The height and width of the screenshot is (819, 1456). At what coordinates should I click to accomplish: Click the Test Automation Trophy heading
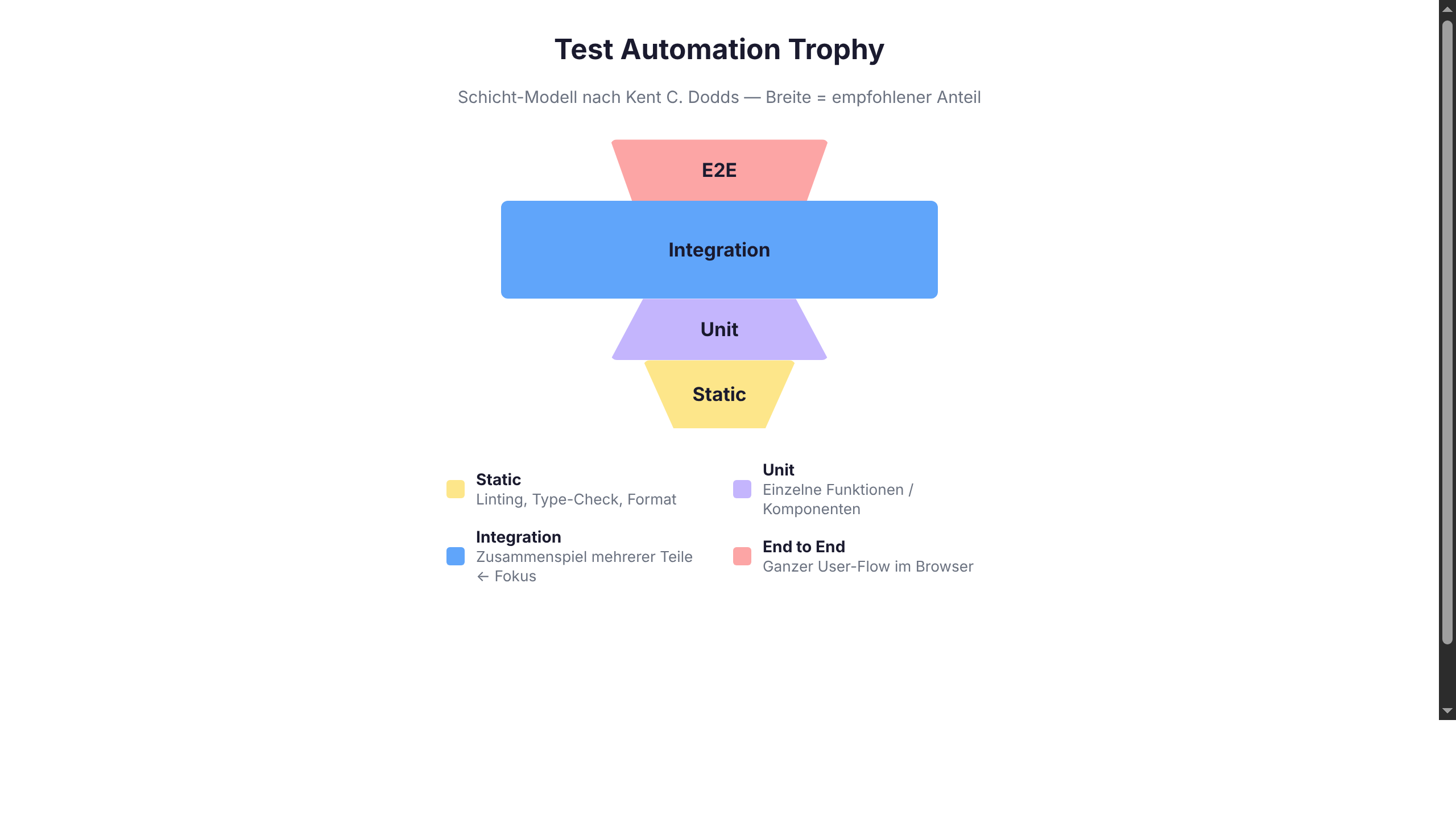(719, 49)
